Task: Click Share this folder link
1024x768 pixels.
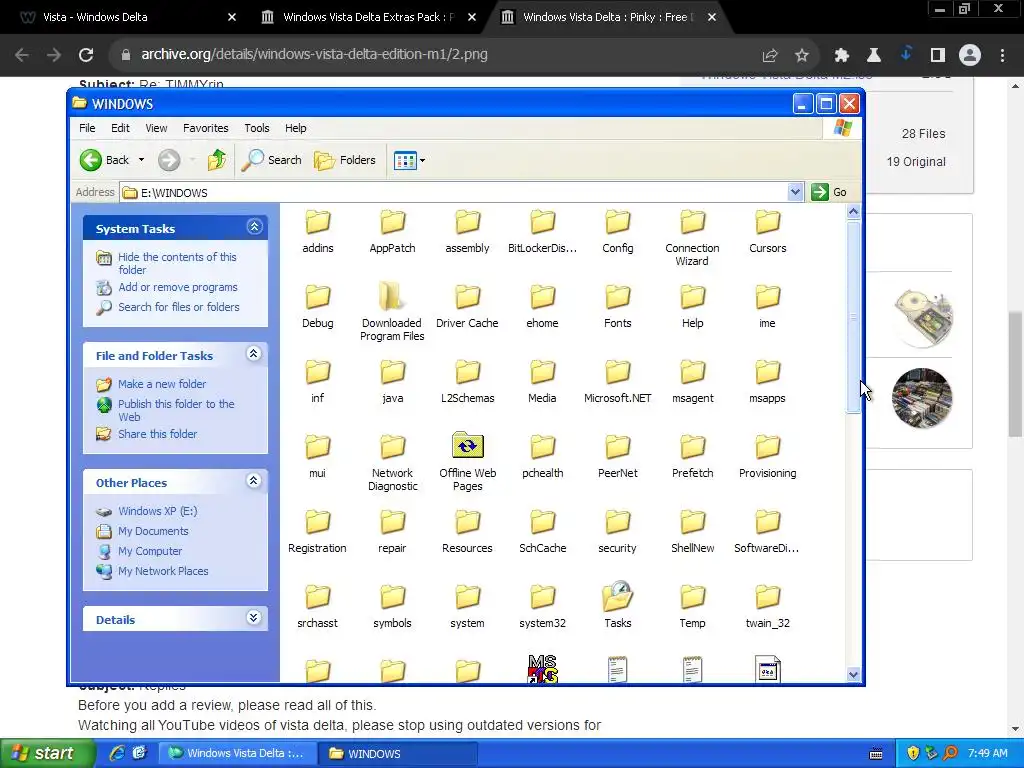Action: 157,434
